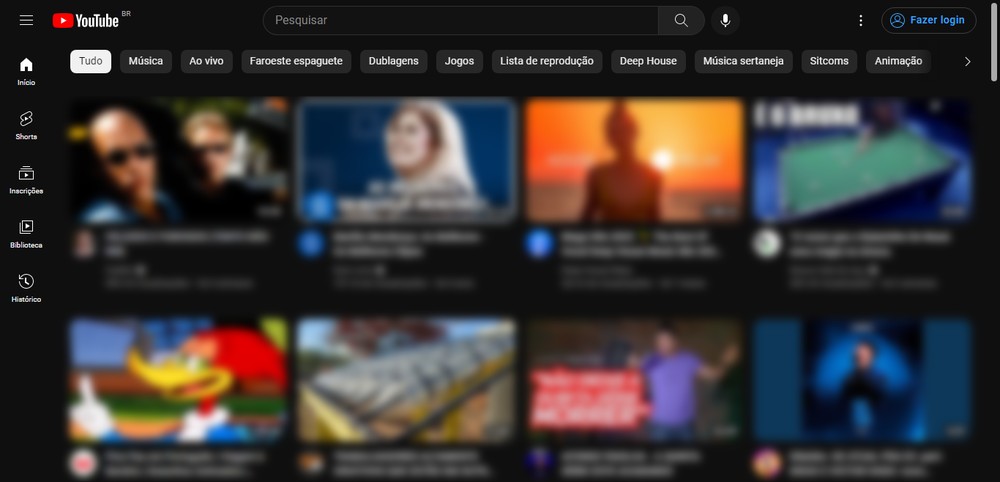Go to Início in sidebar
The image size is (1000, 482).
click(26, 72)
